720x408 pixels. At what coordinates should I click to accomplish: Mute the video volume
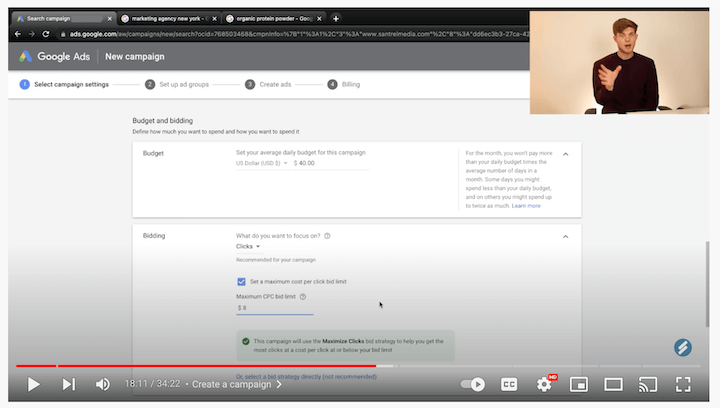tap(103, 384)
